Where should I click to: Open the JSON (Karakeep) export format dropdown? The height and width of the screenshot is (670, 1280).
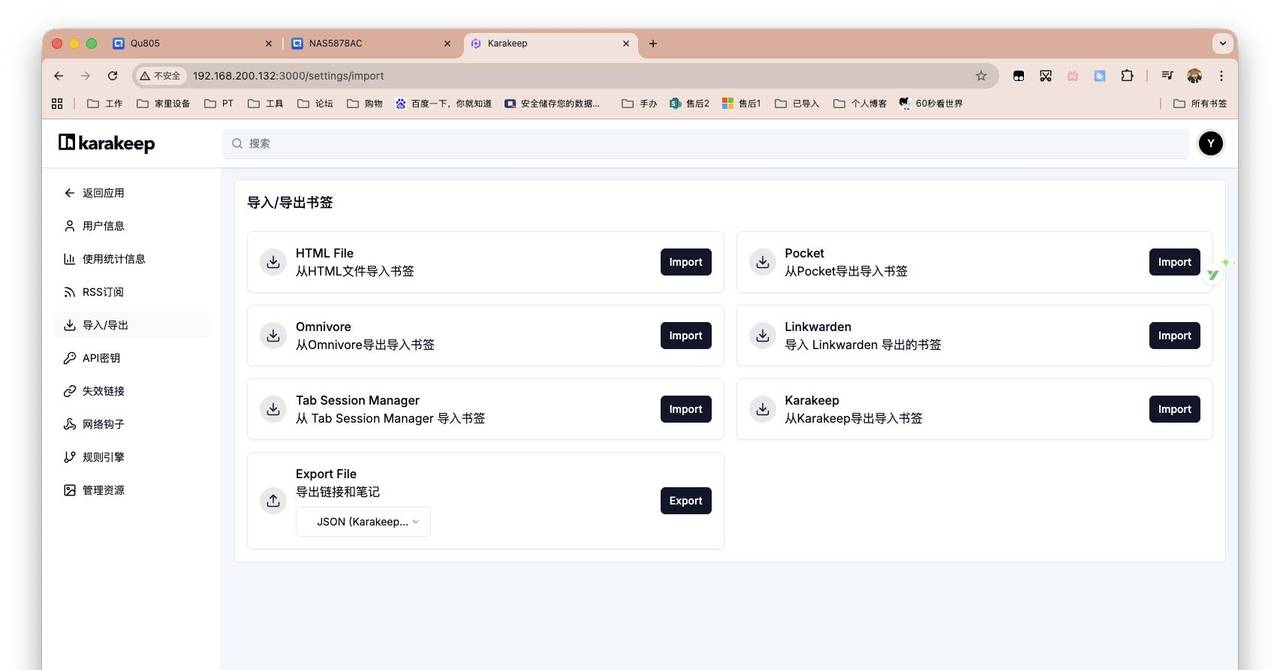pos(363,521)
